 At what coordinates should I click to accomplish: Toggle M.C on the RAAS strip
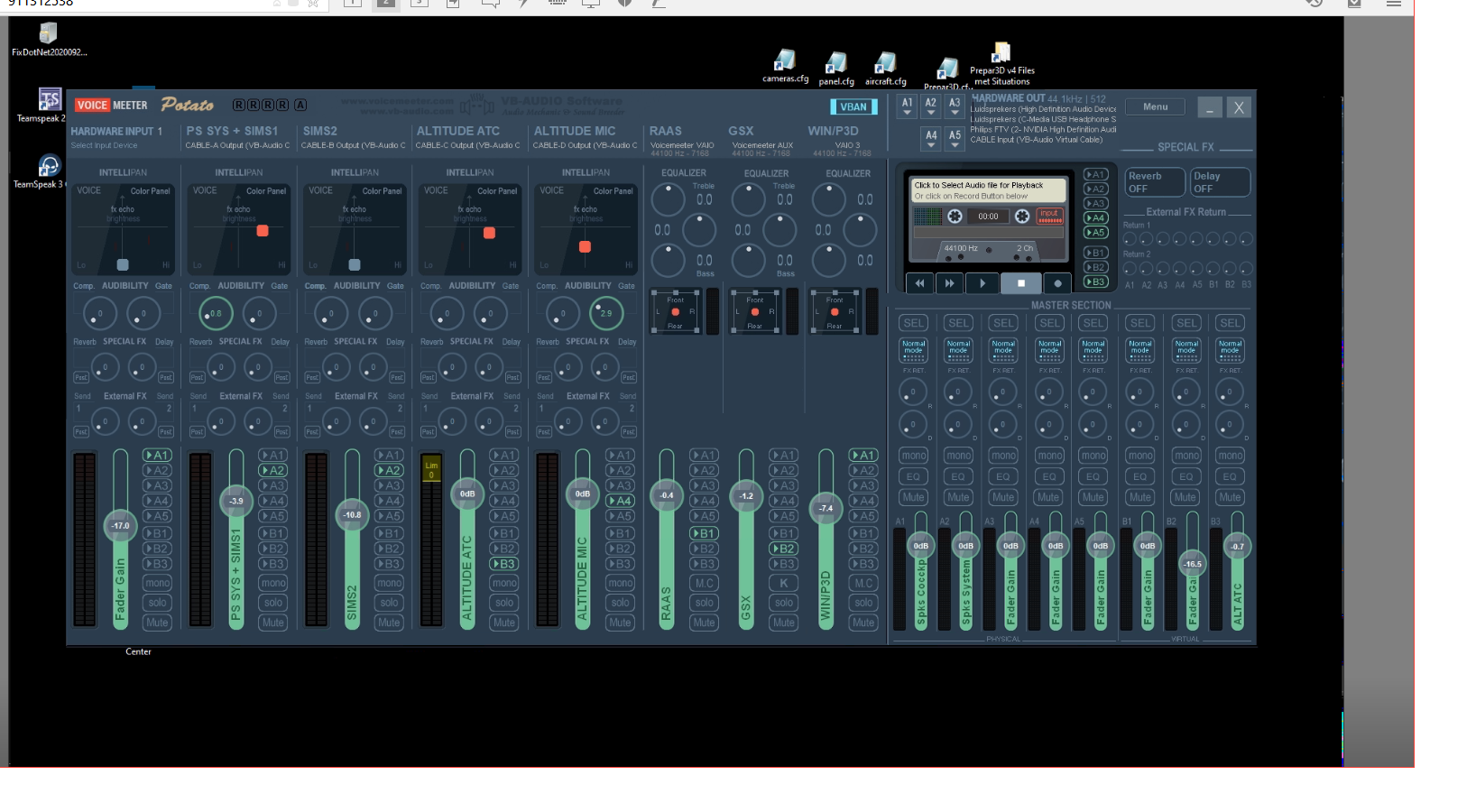tap(704, 583)
